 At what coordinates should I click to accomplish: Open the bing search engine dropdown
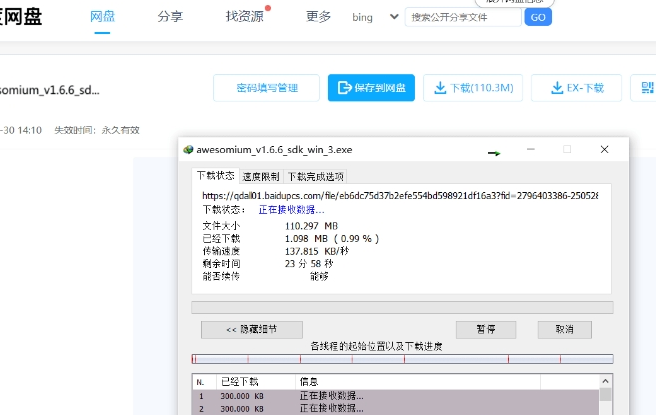pos(393,17)
